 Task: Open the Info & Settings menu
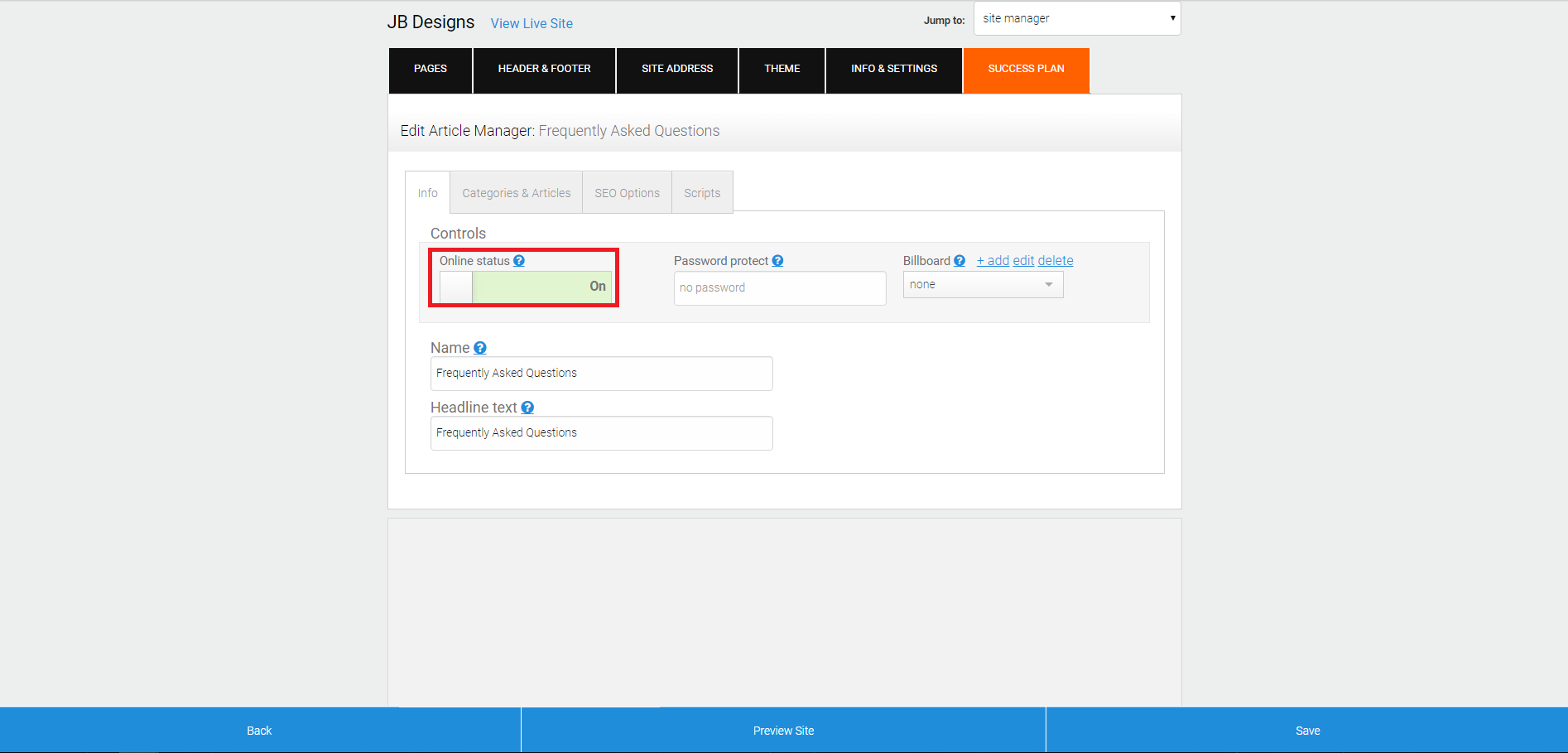click(x=894, y=69)
